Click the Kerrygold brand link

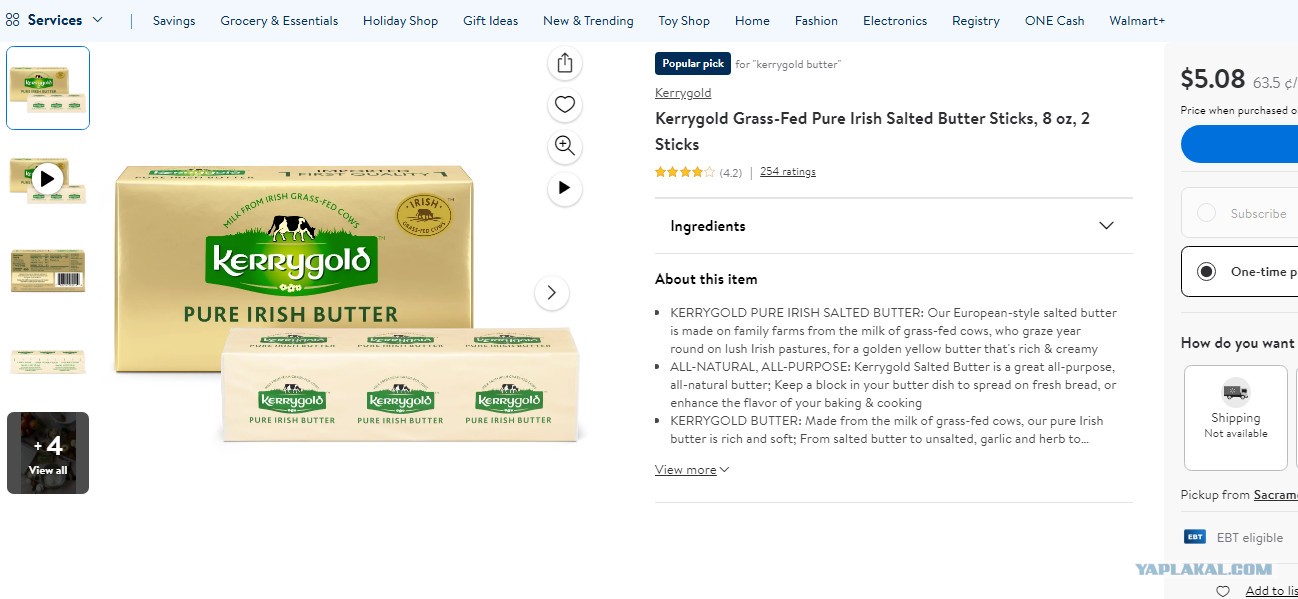point(683,93)
